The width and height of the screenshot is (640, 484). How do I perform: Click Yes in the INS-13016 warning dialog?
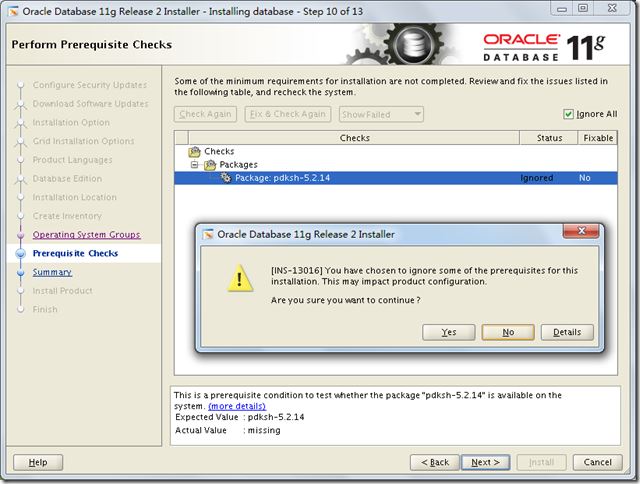pyautogui.click(x=449, y=332)
